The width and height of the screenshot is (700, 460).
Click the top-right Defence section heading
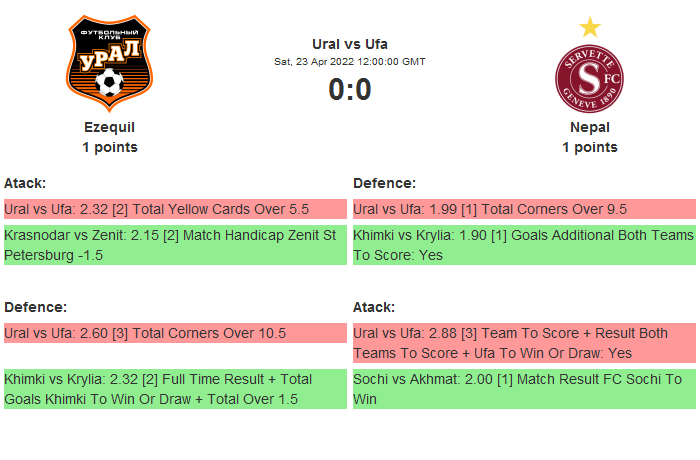tap(384, 183)
